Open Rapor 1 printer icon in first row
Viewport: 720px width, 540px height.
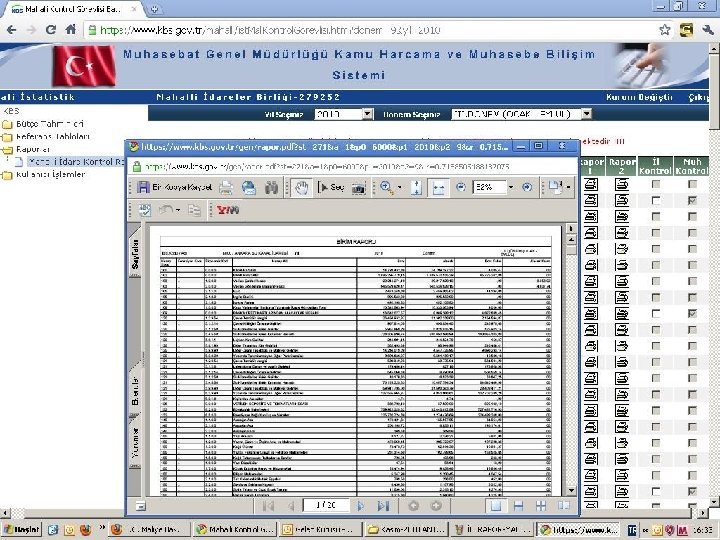(x=591, y=184)
